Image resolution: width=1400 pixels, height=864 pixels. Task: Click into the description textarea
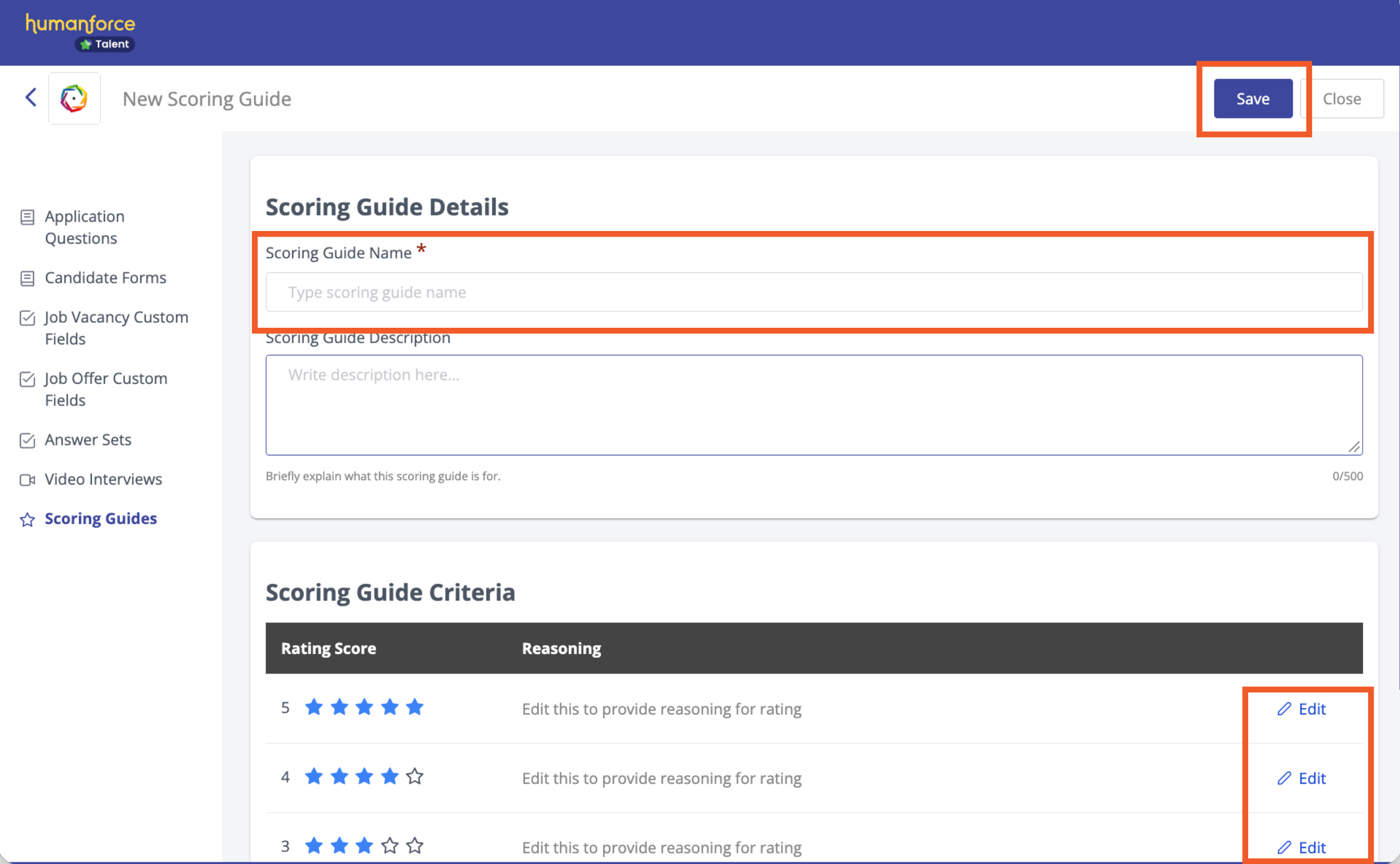pyautogui.click(x=814, y=405)
